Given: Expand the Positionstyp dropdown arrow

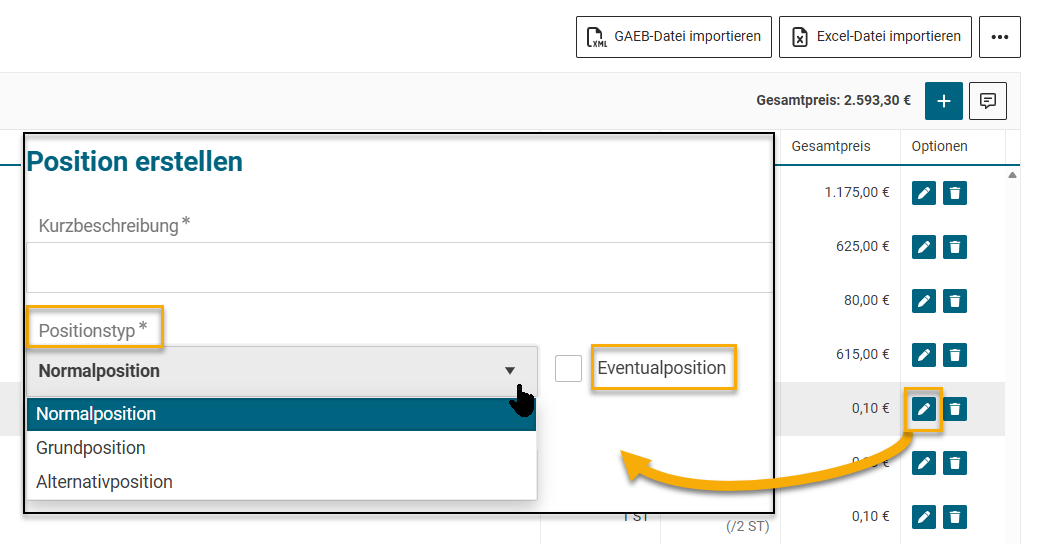Looking at the screenshot, I should (x=510, y=371).
